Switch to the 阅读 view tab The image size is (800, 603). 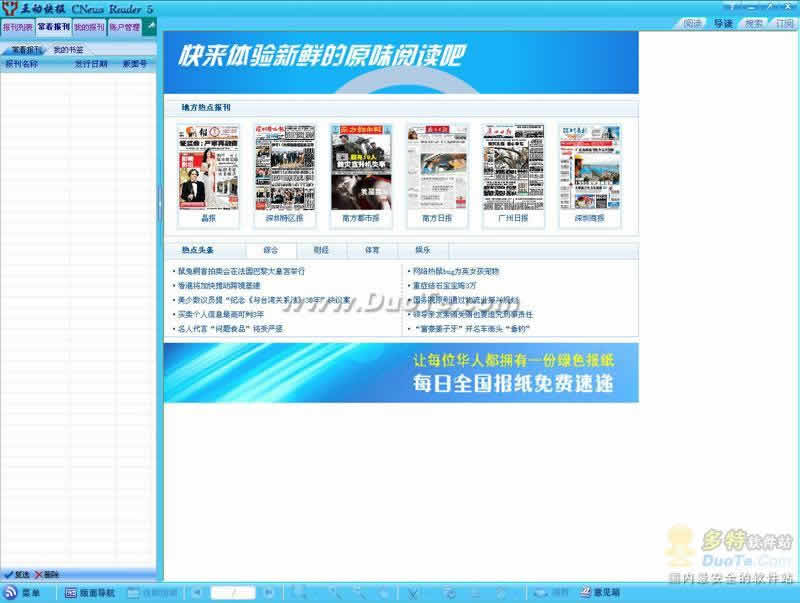(x=692, y=23)
